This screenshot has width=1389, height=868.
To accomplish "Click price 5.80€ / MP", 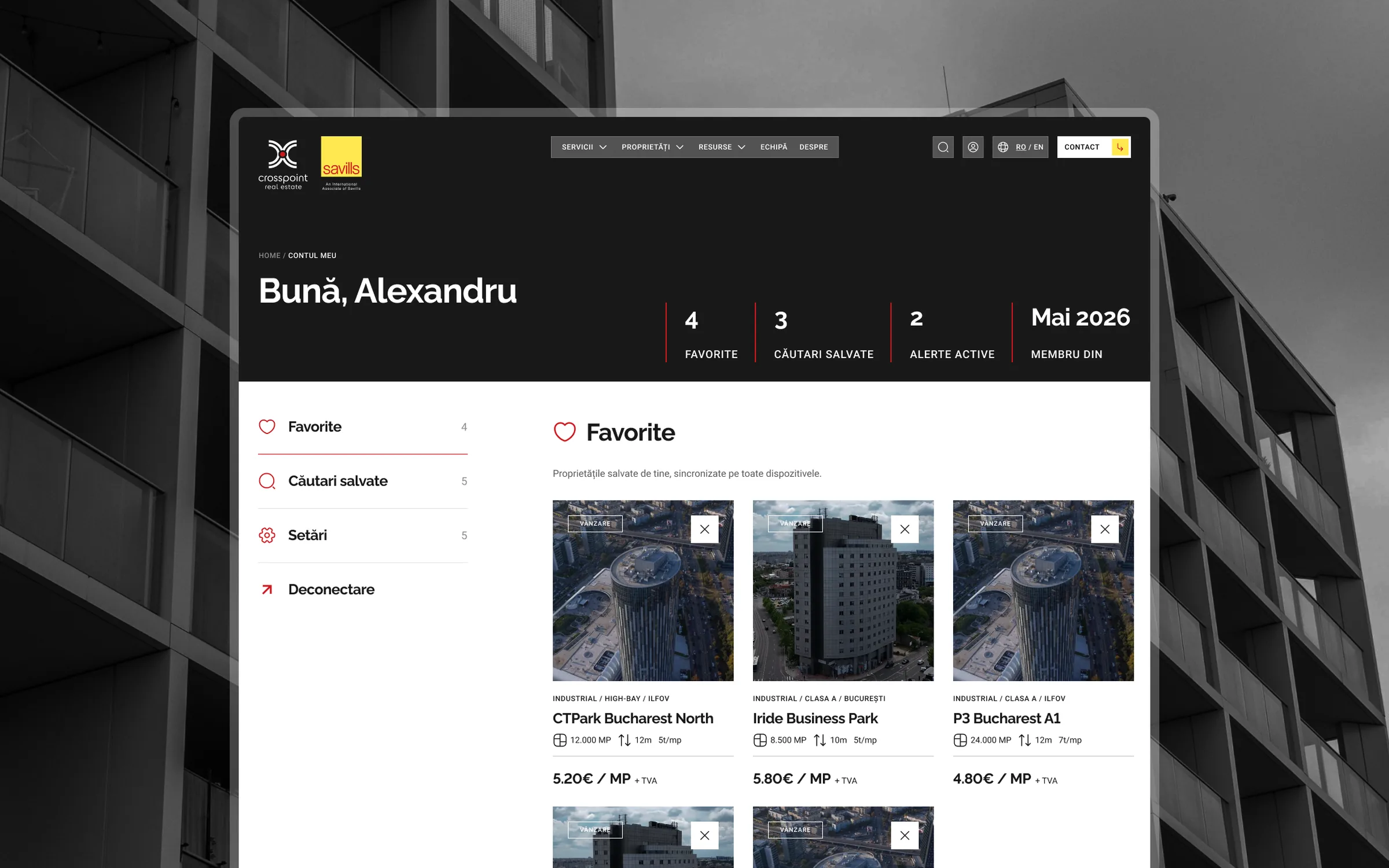I will point(792,779).
